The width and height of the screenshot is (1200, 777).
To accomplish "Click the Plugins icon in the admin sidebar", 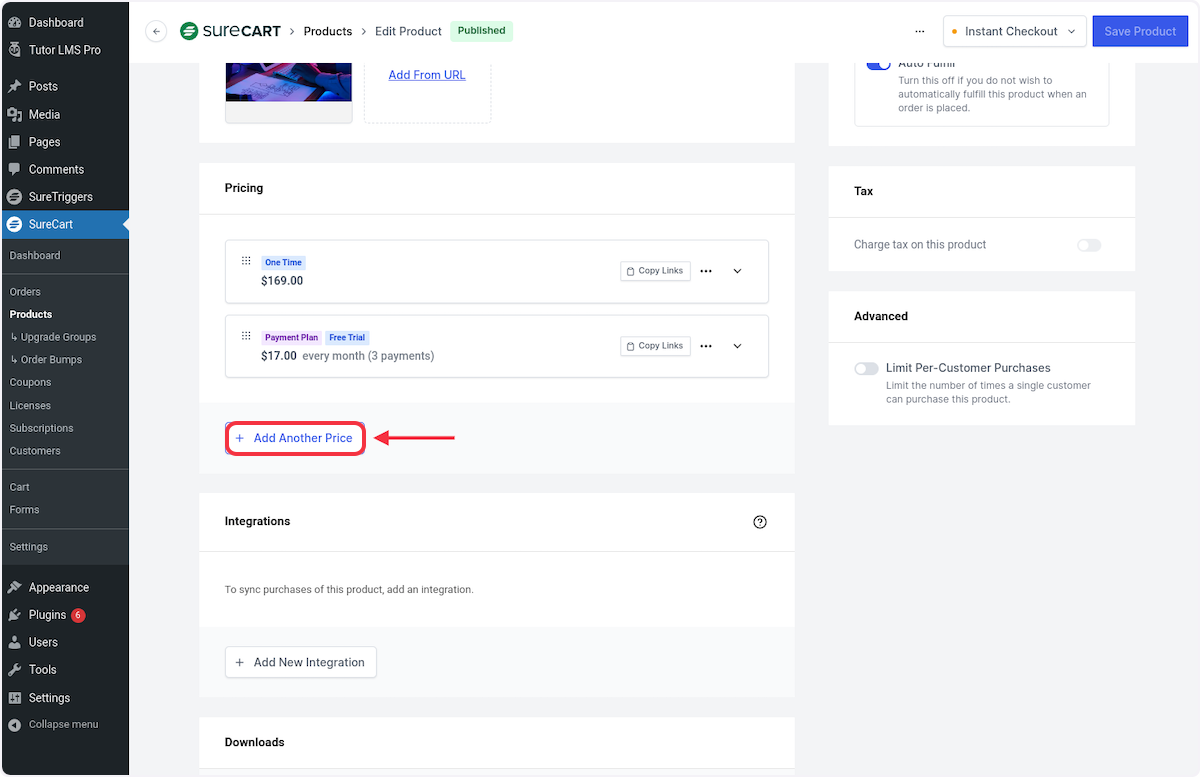I will click(14, 615).
